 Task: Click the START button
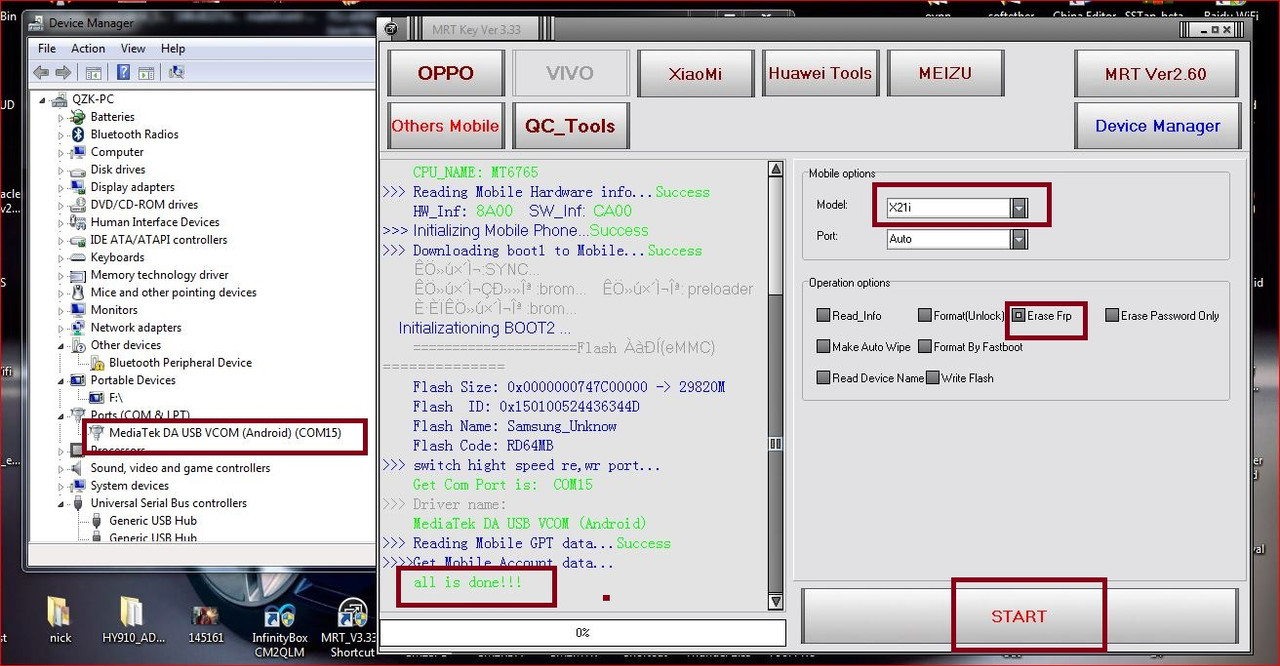[1019, 616]
